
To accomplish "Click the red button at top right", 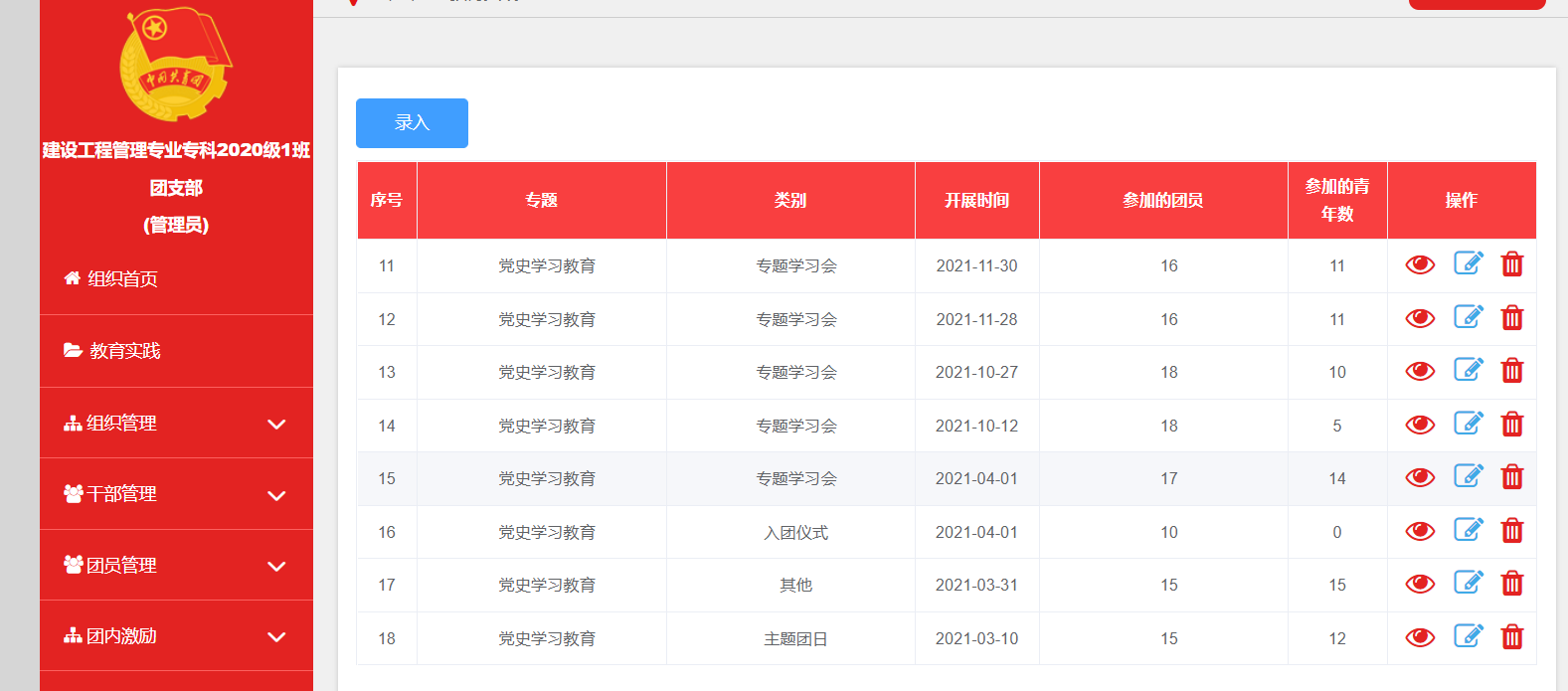I will 1477,3.
